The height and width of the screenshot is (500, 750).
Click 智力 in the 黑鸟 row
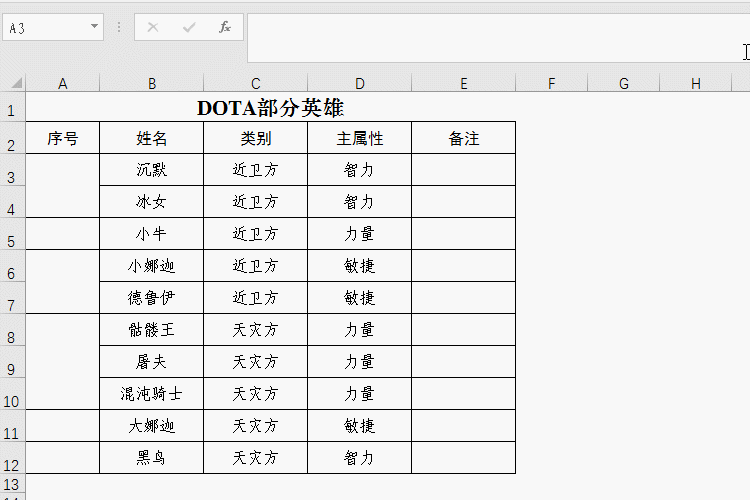click(360, 458)
